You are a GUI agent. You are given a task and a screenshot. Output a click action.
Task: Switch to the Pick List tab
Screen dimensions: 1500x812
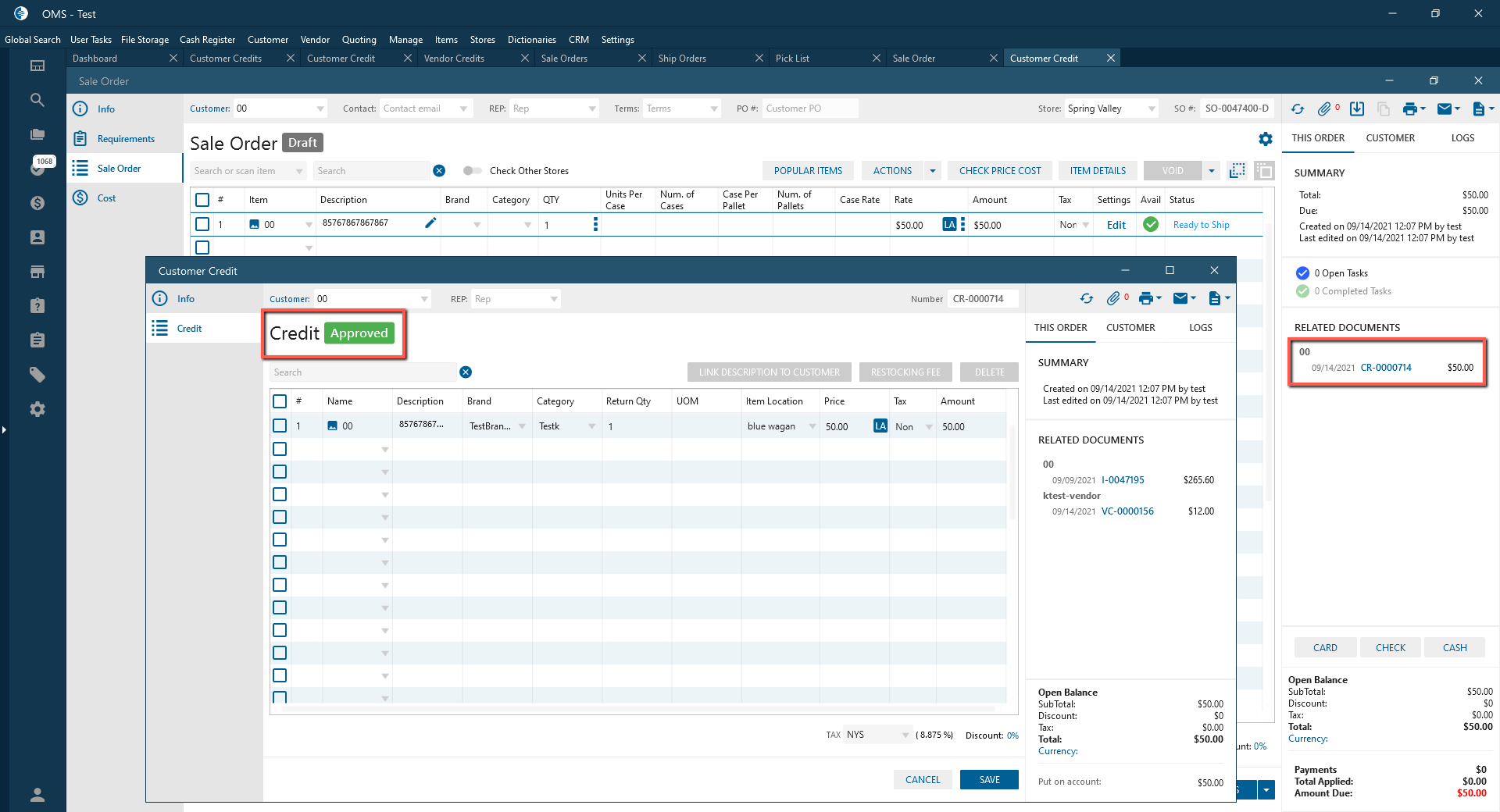click(x=792, y=59)
